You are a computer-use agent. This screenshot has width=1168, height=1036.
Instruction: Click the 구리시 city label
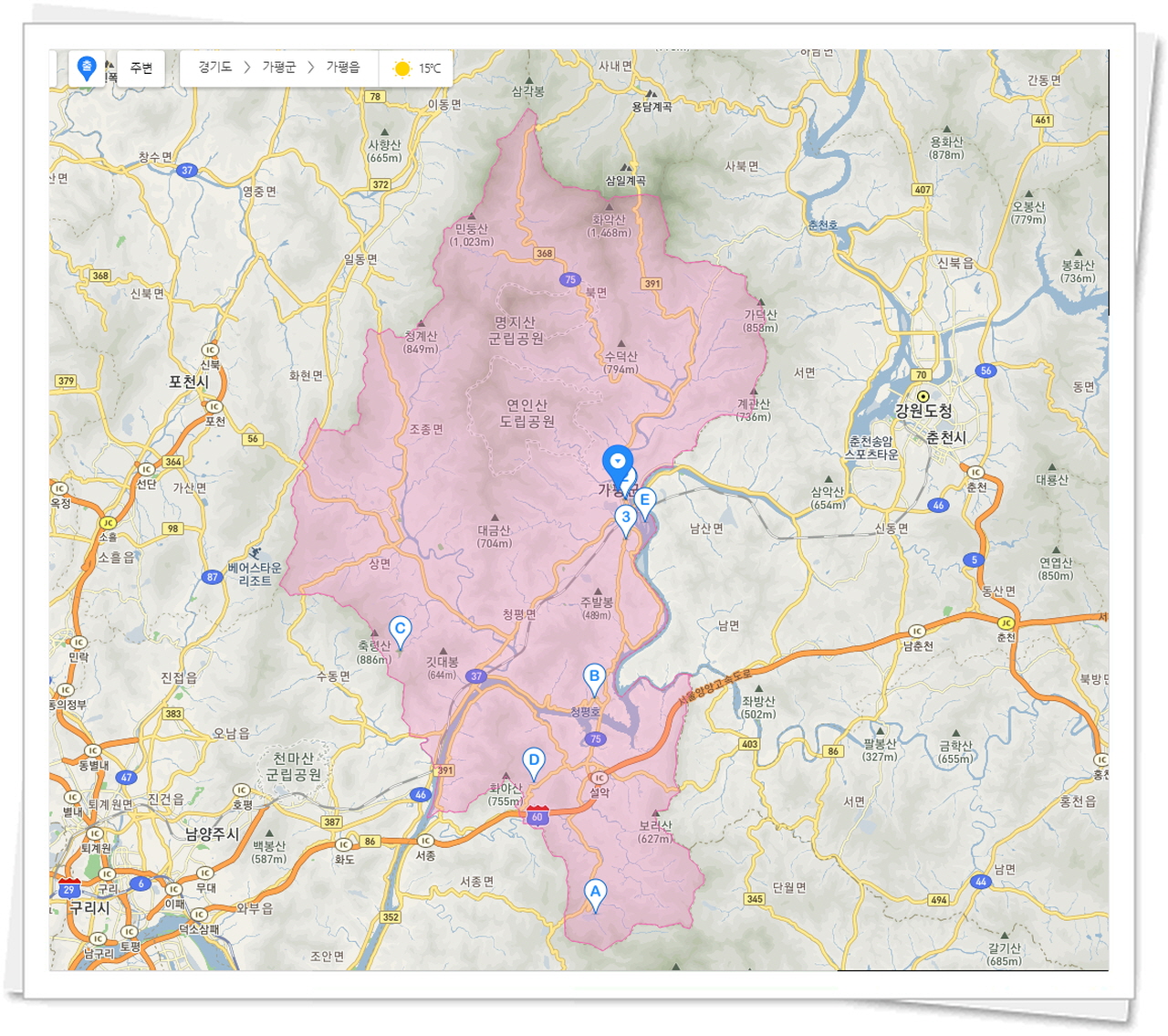89,908
